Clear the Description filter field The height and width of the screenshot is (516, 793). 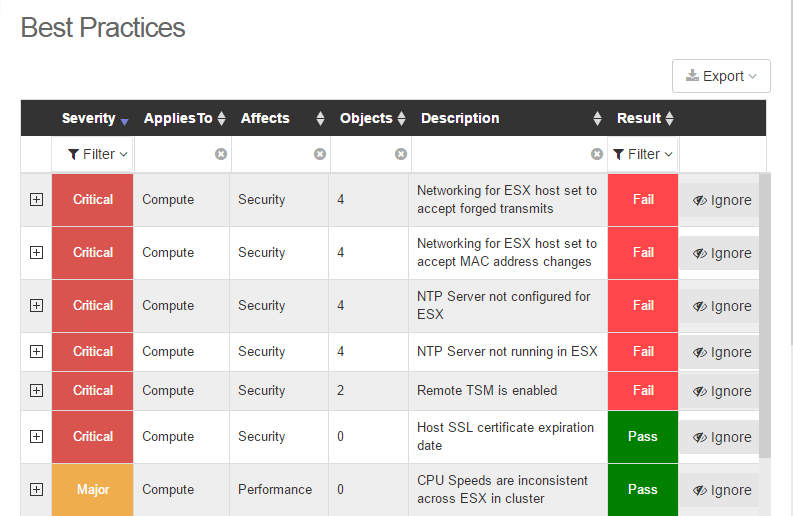tap(597, 154)
